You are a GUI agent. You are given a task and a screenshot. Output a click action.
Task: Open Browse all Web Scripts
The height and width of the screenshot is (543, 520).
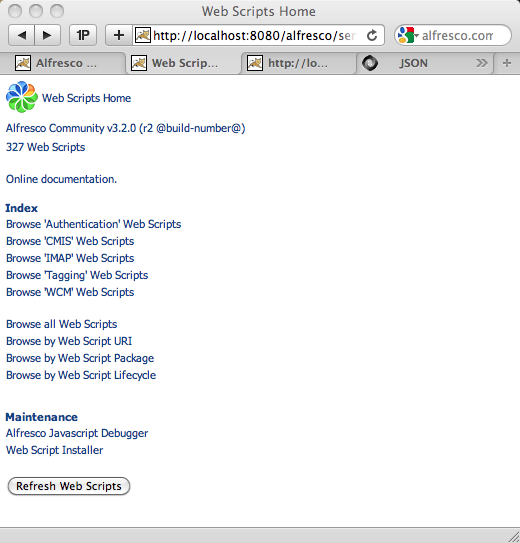[x=62, y=324]
